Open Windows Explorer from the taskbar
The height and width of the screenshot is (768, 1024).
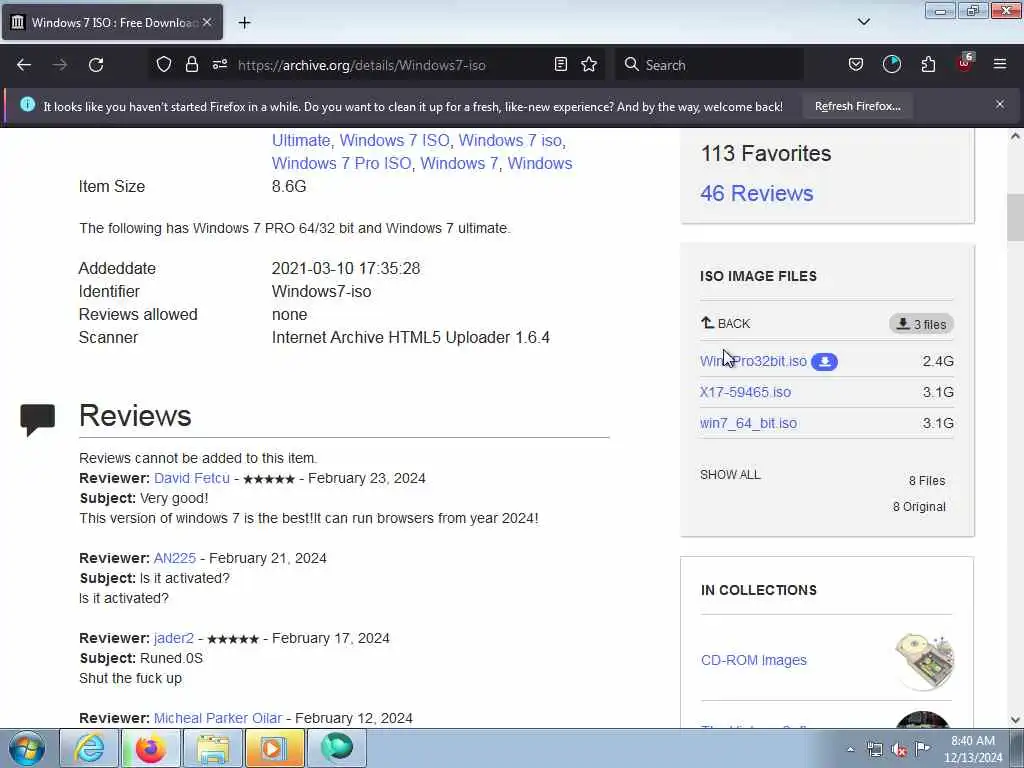(x=212, y=748)
